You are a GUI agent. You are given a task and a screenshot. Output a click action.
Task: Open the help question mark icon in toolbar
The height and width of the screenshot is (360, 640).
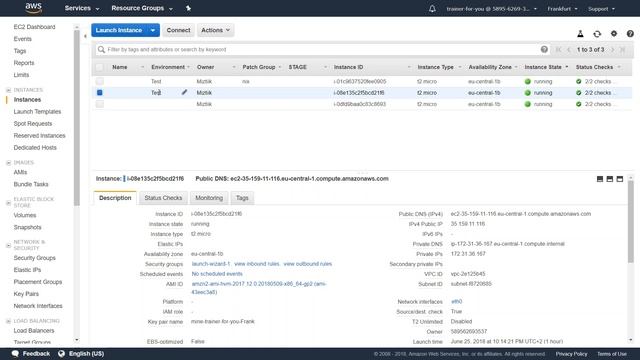point(630,34)
